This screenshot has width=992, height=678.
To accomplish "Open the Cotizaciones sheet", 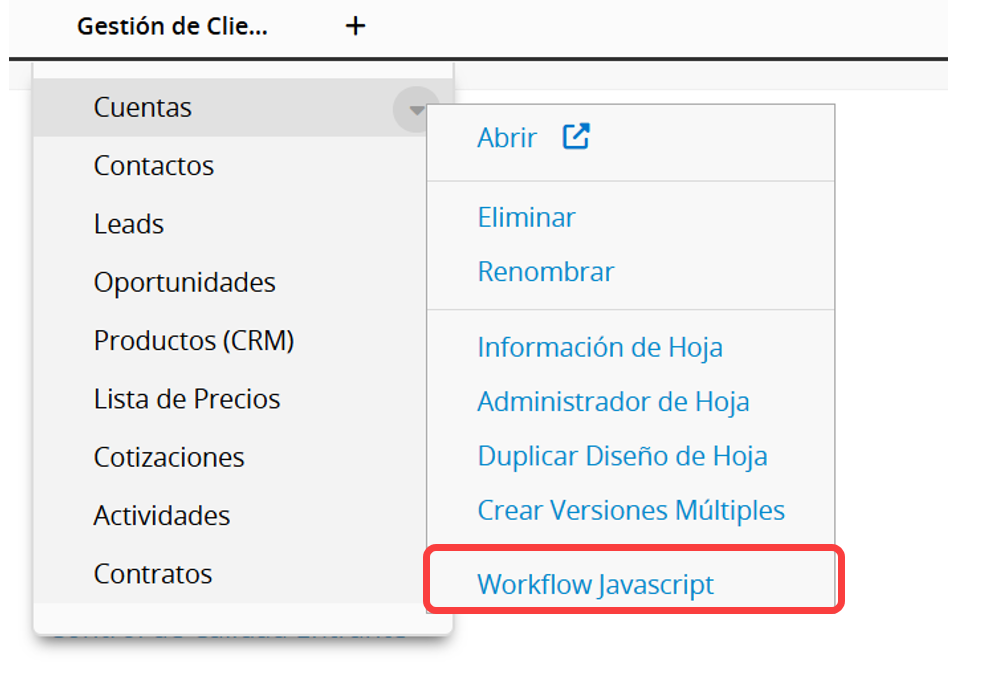I will coord(169,457).
